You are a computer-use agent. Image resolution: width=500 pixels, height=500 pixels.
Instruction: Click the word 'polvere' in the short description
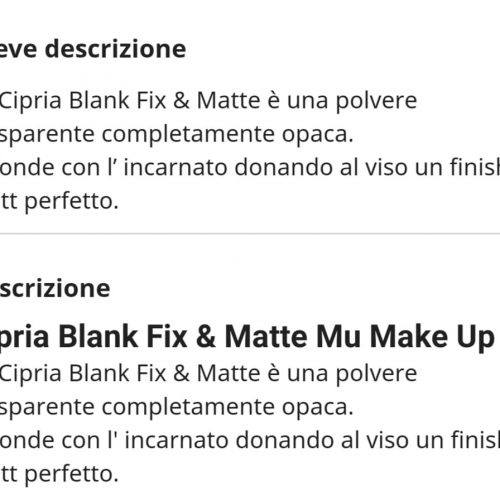point(376,101)
